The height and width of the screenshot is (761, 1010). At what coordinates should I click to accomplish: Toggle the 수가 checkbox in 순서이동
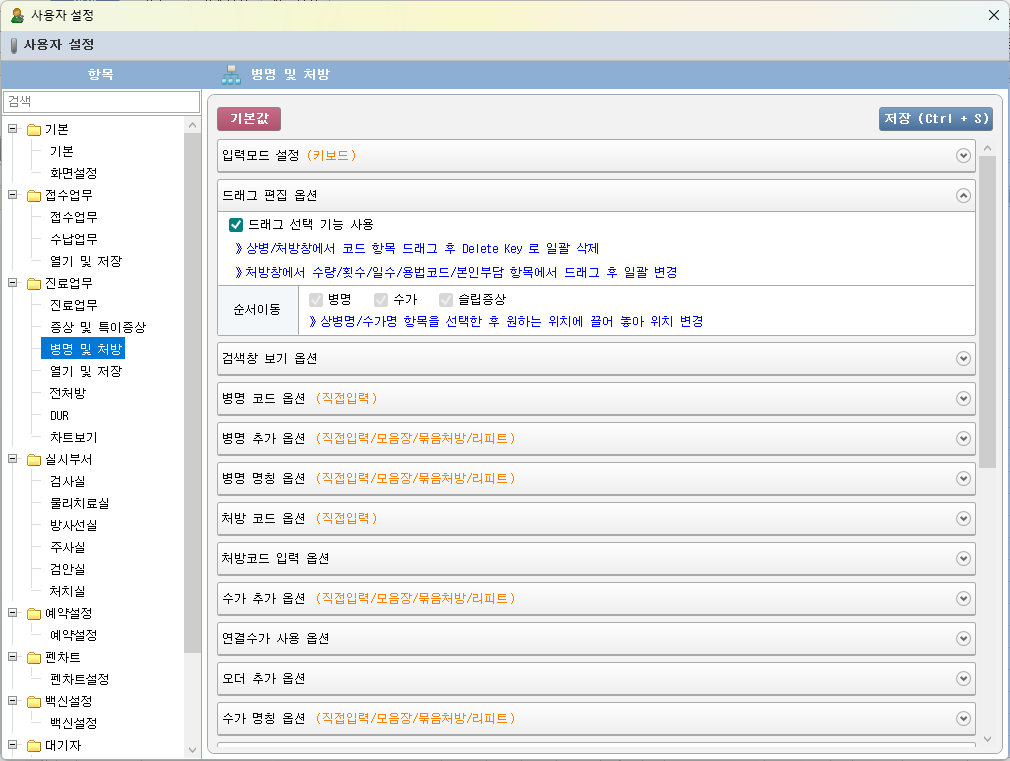(381, 300)
